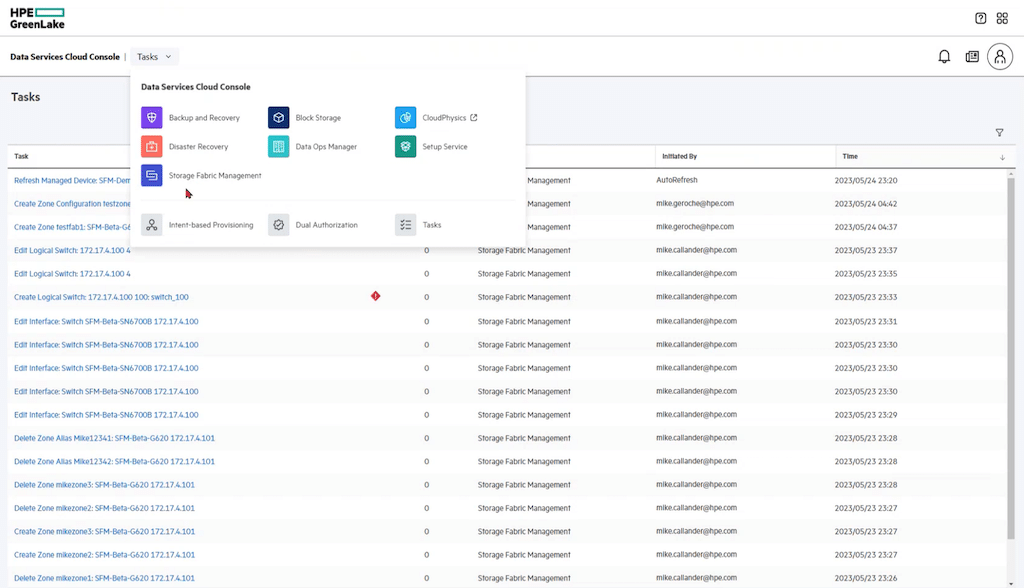Click the 2023/05/23 23:37 time cell
The width and height of the screenshot is (1024, 588).
[866, 250]
